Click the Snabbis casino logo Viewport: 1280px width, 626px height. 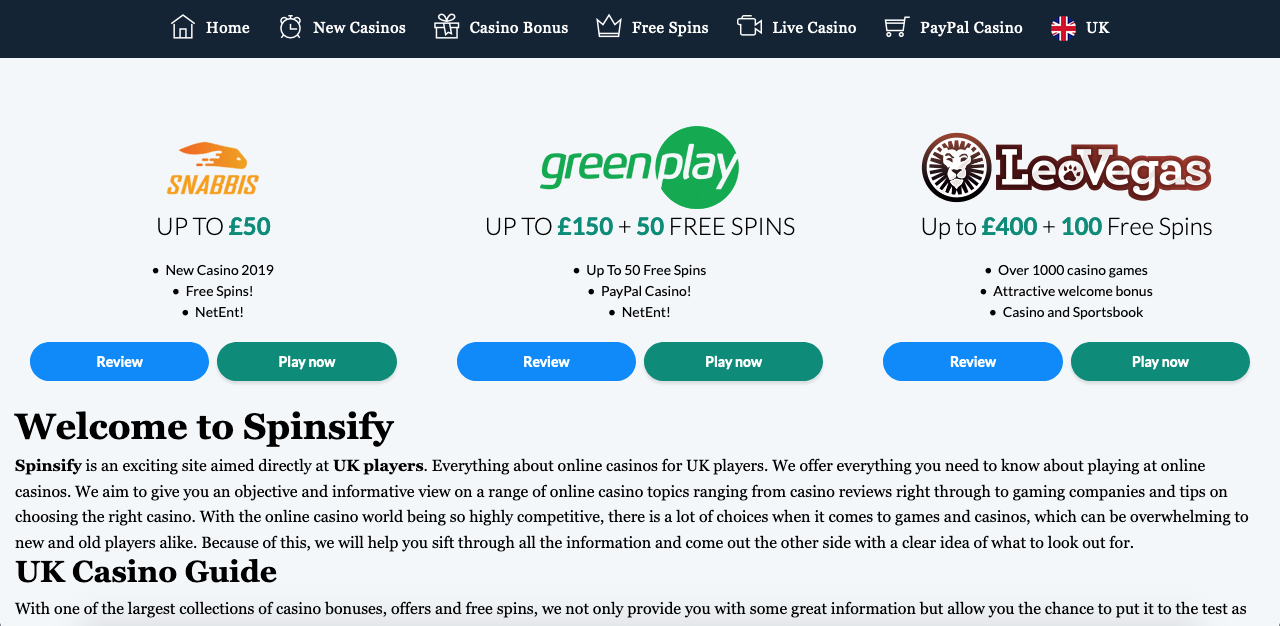(x=213, y=168)
